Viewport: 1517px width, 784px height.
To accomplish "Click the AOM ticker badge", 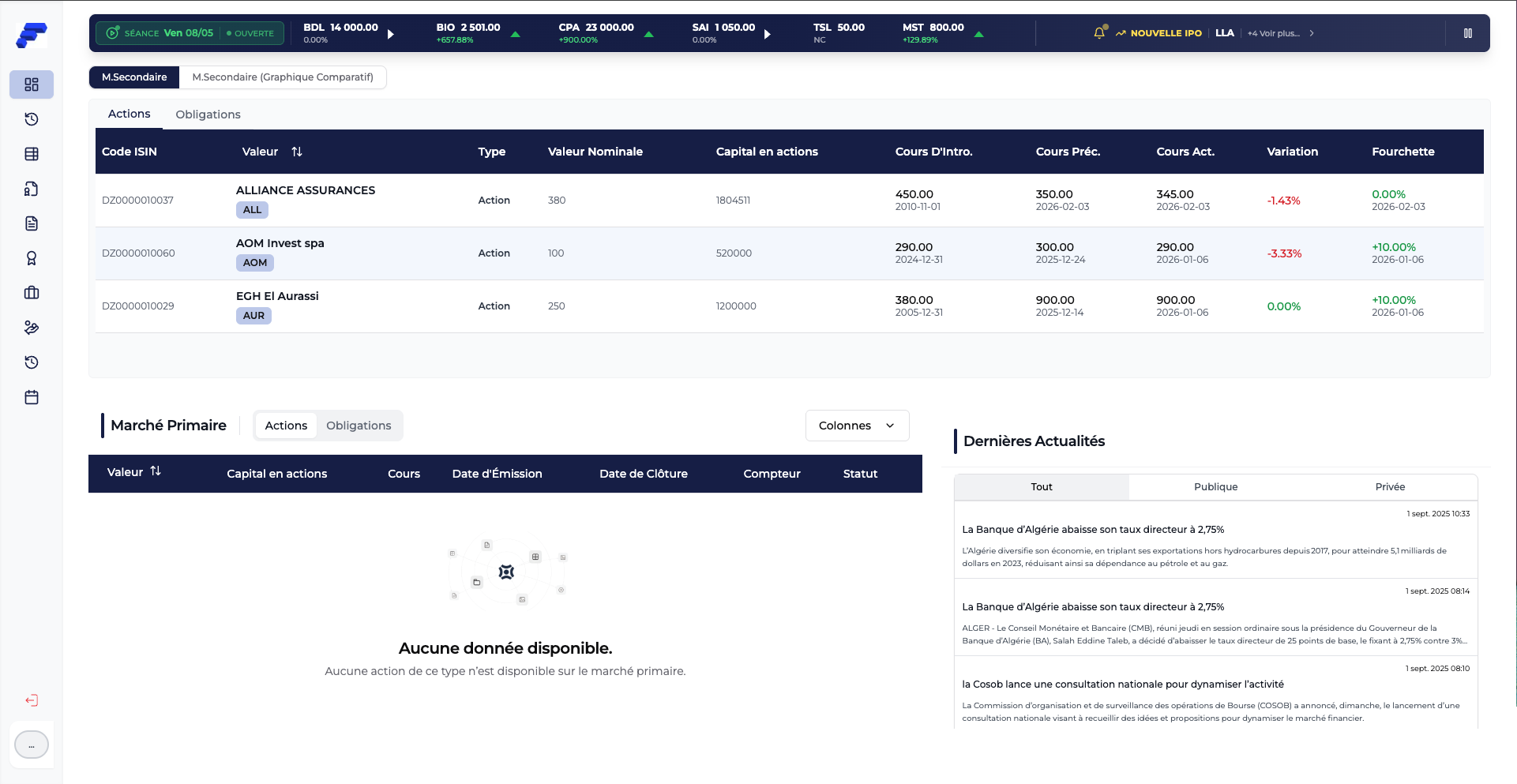I will (254, 263).
